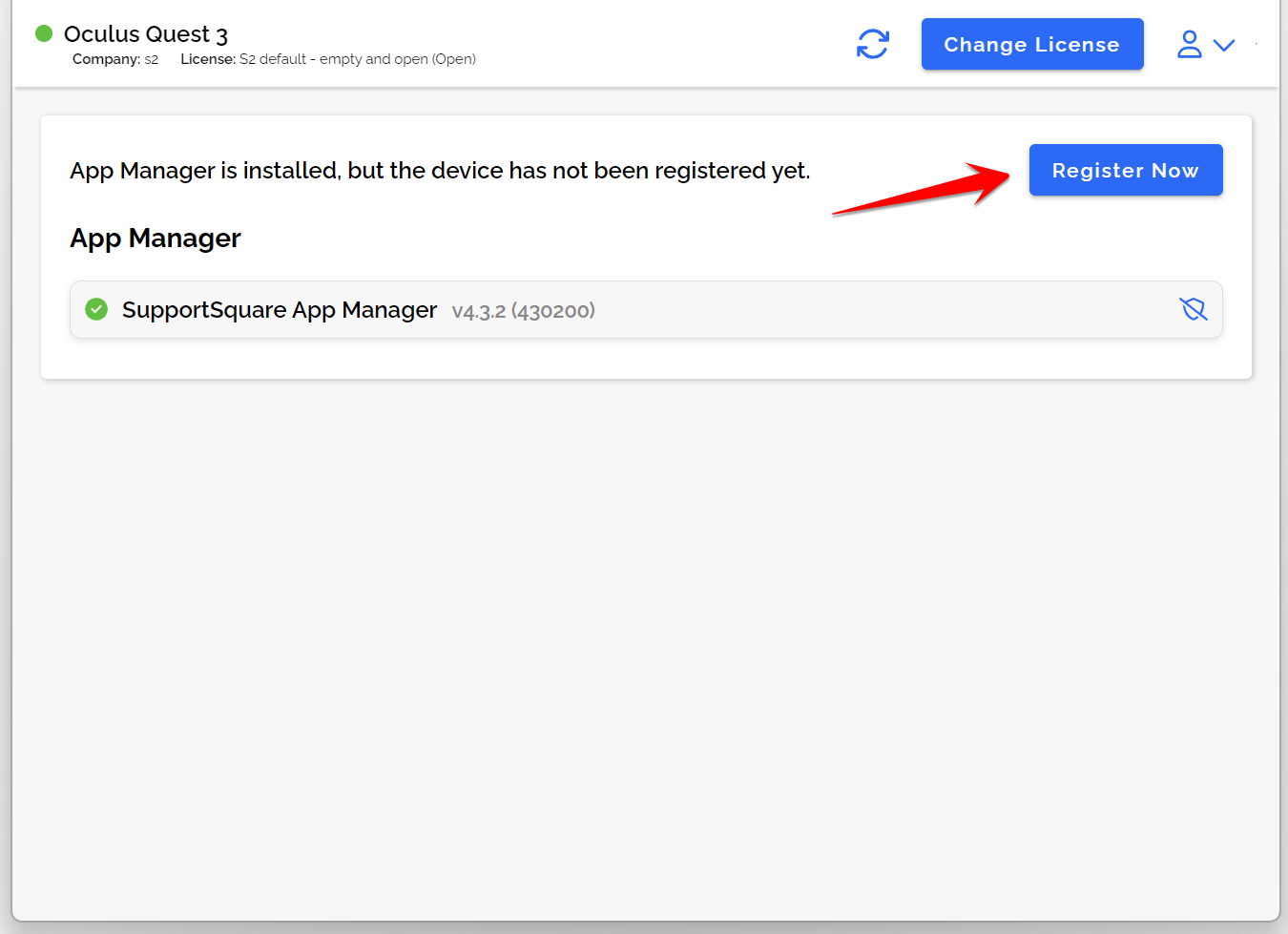The image size is (1288, 934).
Task: Open the user account icon
Action: [1190, 44]
